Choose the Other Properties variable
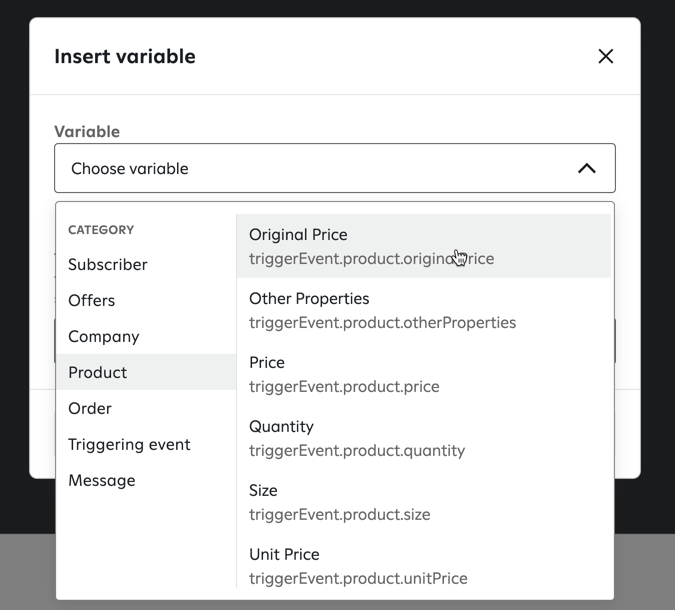 point(424,310)
